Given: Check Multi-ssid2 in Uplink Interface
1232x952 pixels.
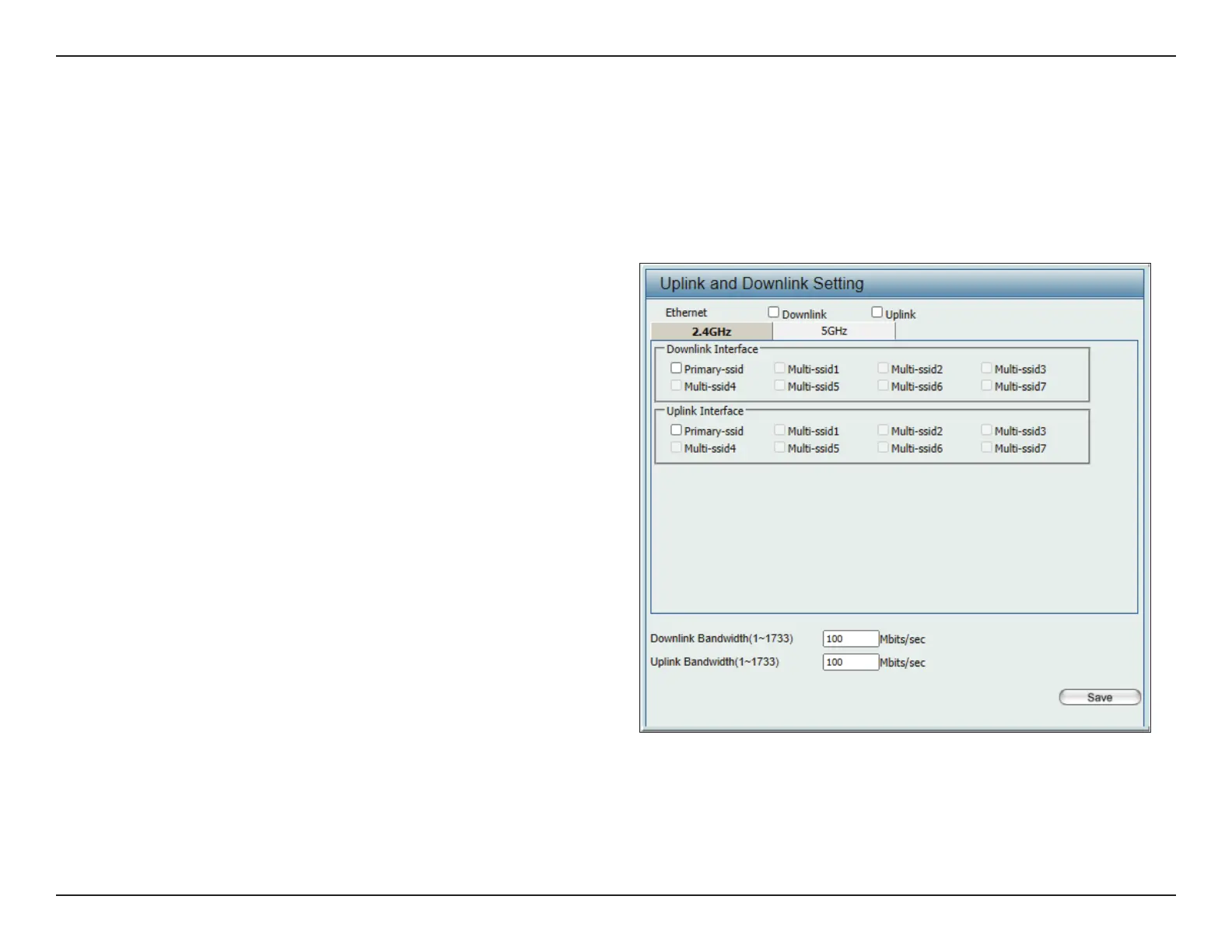Looking at the screenshot, I should [883, 430].
